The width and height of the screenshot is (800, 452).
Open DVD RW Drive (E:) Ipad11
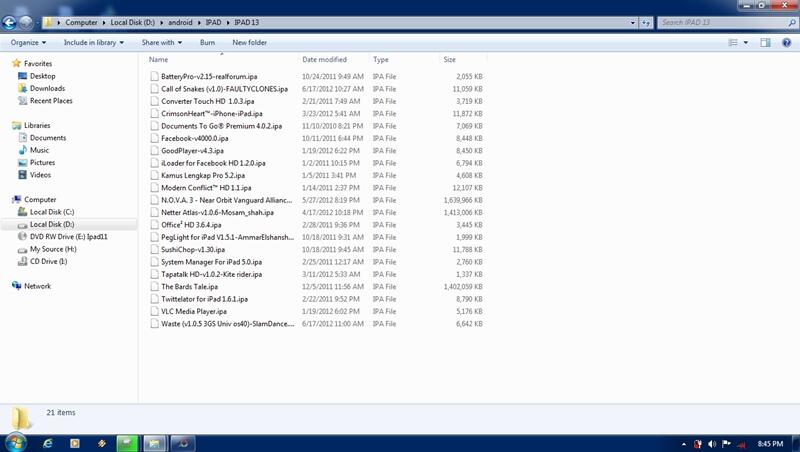coord(68,237)
